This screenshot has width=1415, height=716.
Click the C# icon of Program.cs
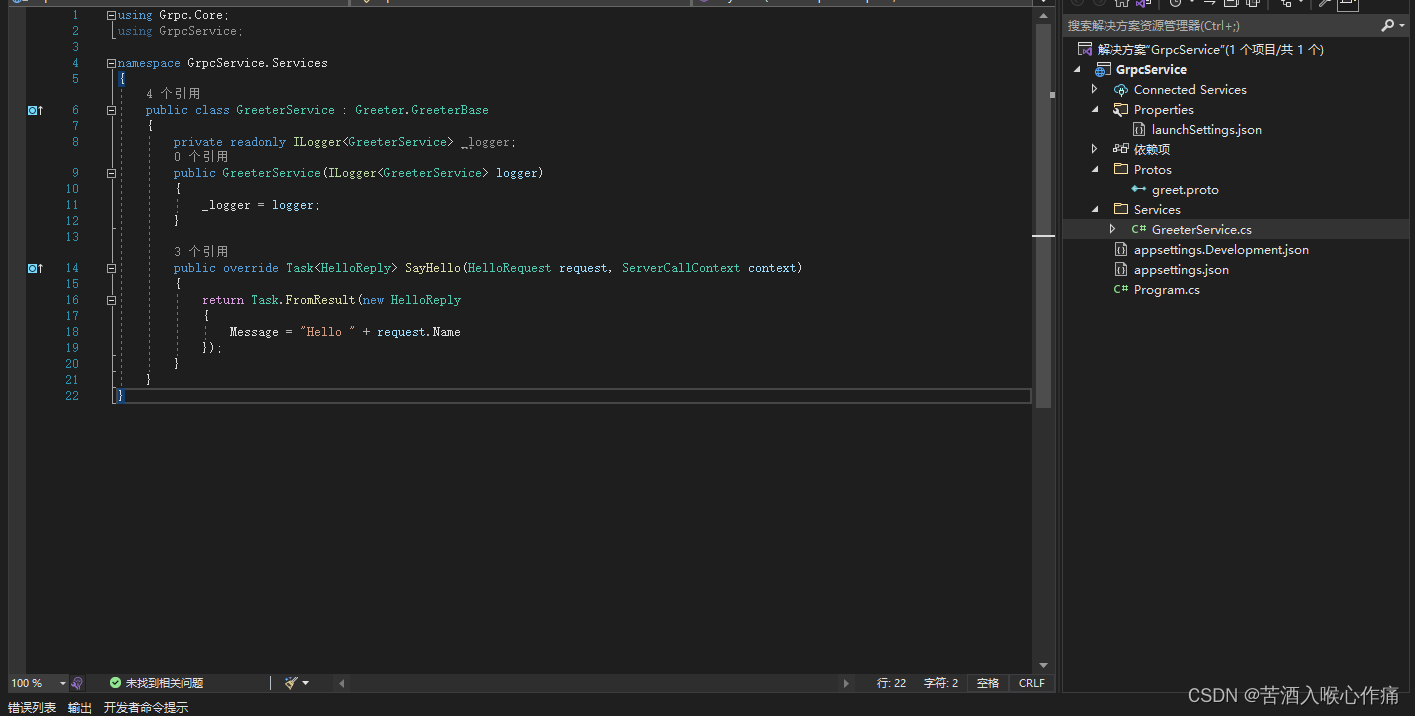tap(1121, 290)
